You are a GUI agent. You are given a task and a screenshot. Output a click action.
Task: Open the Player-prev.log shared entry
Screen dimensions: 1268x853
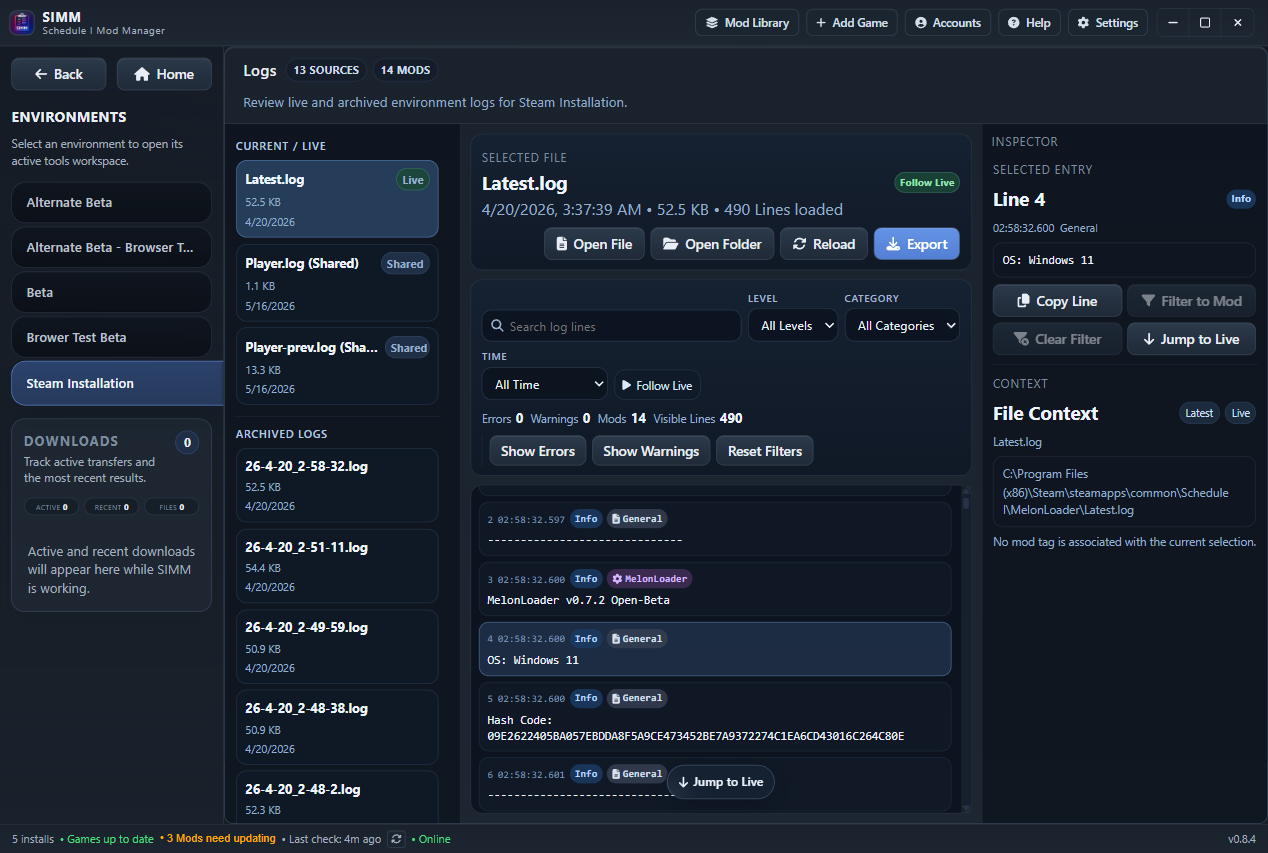(x=337, y=366)
